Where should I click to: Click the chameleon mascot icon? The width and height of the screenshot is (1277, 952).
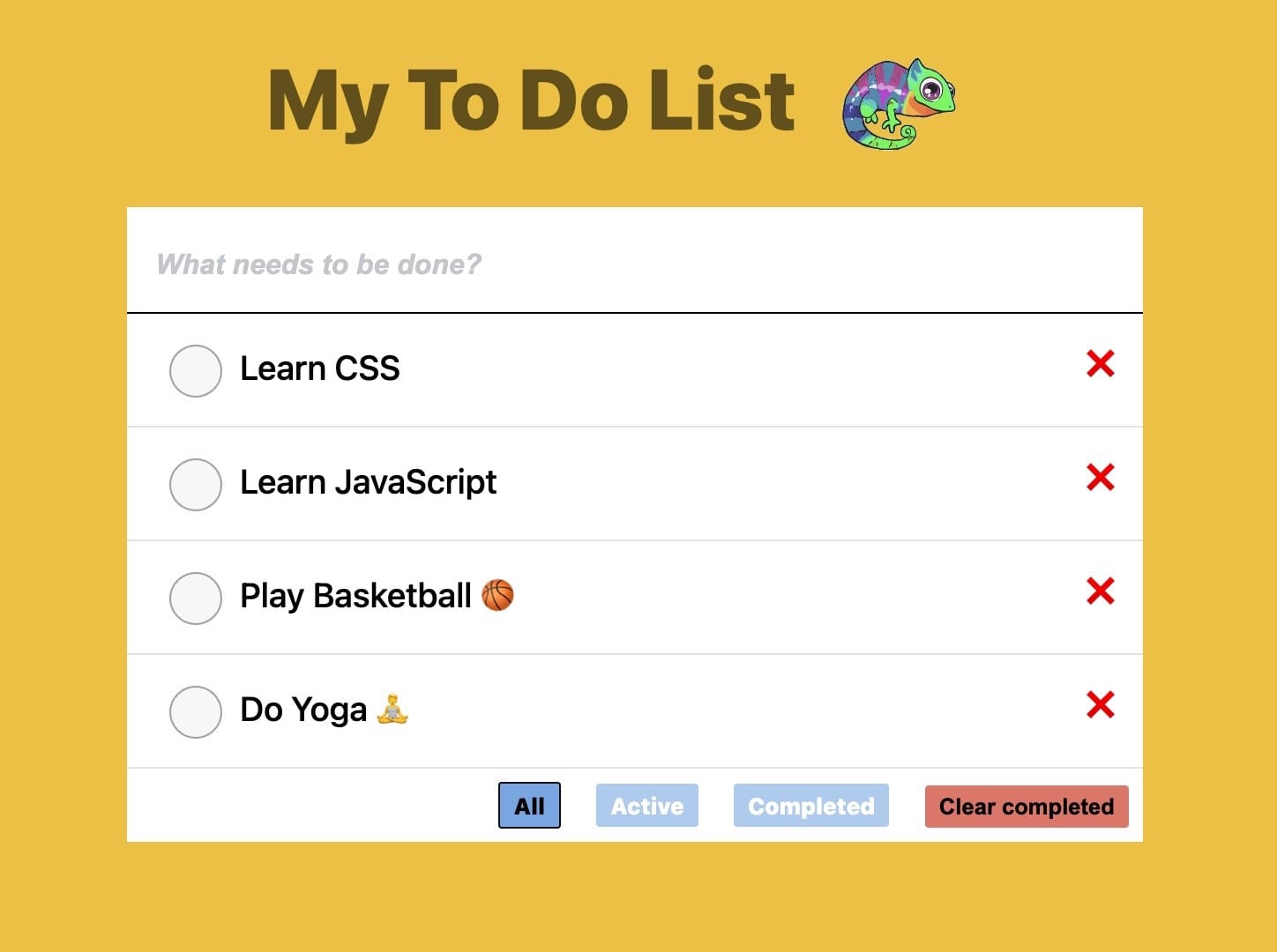click(899, 103)
